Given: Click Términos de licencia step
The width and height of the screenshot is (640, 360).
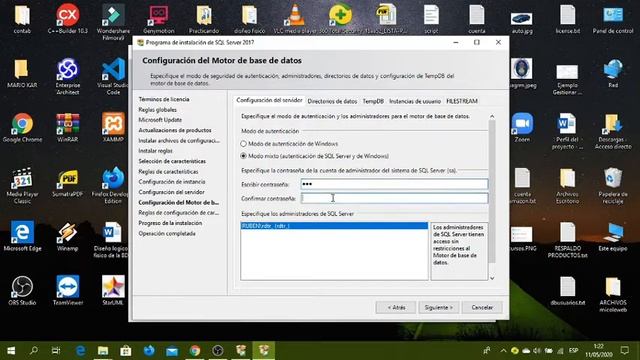Looking at the screenshot, I should coord(164,99).
